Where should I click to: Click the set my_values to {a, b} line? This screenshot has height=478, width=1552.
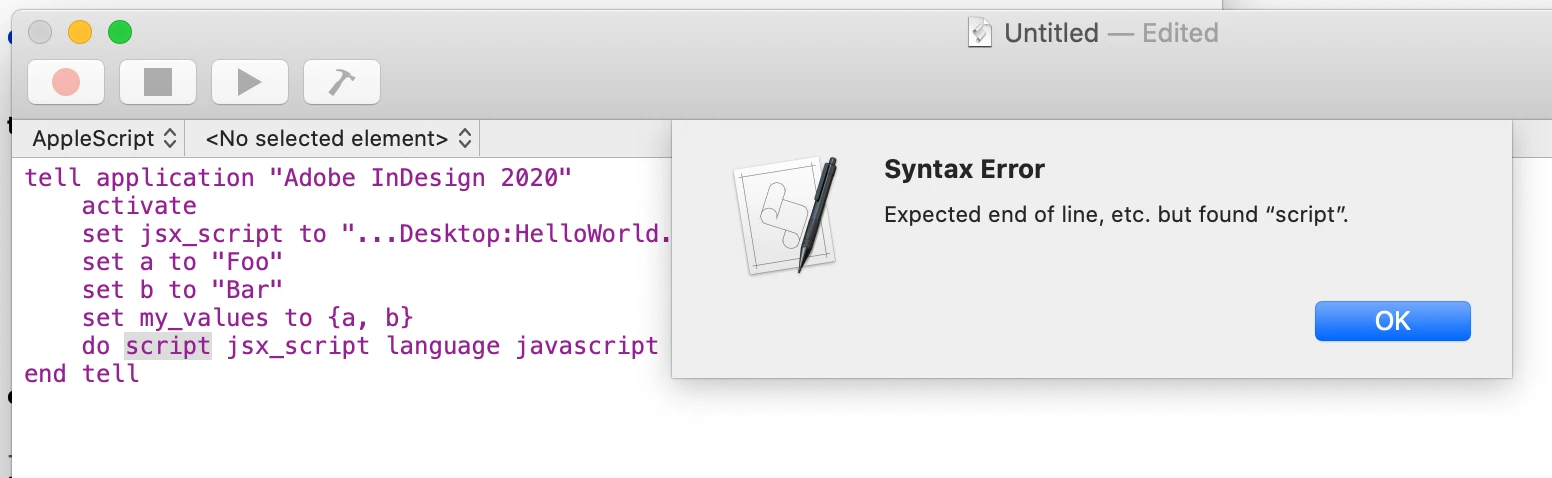click(x=247, y=318)
